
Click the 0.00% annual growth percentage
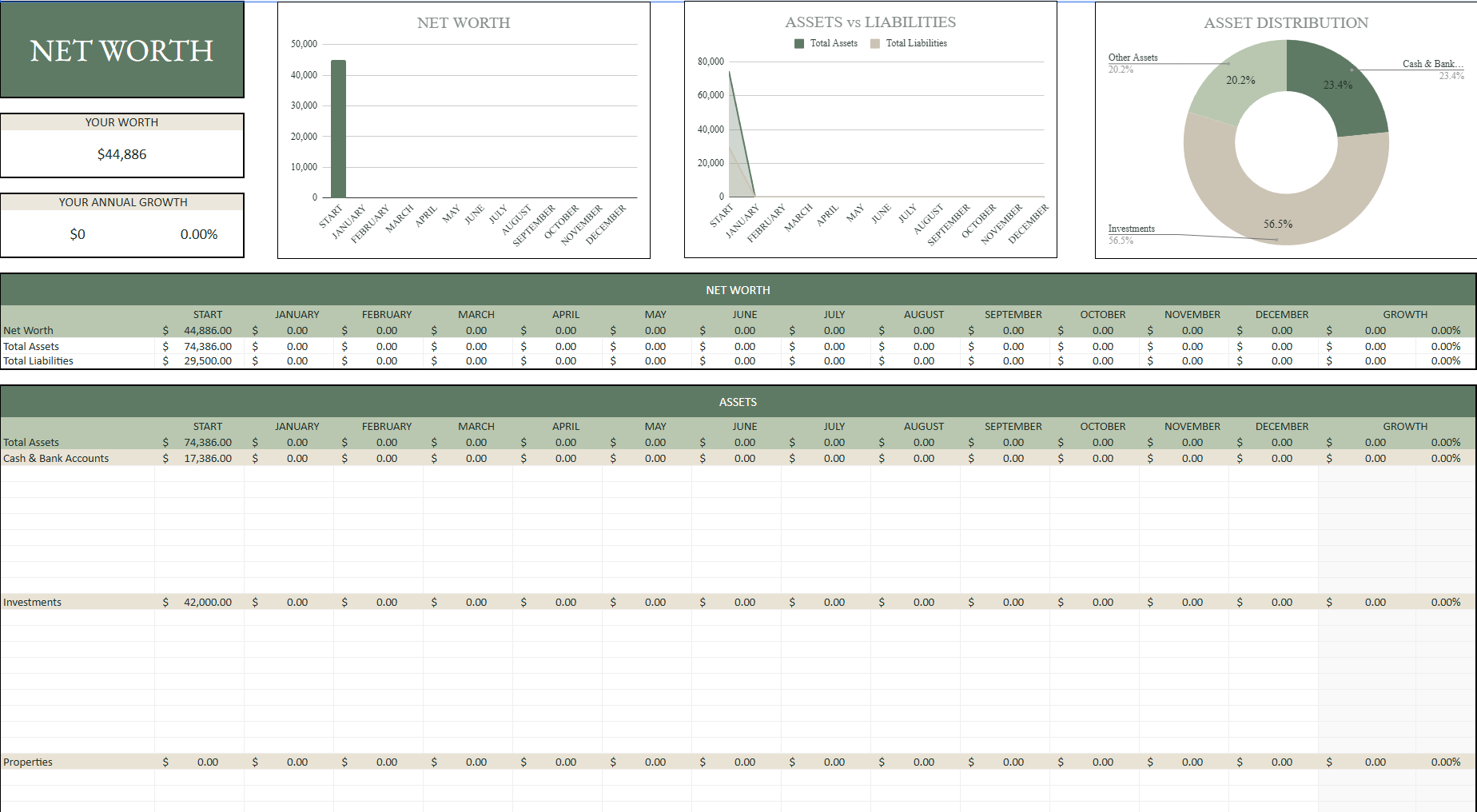click(199, 234)
